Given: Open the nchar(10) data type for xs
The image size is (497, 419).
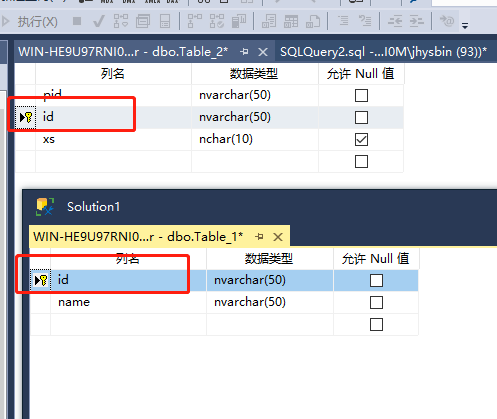Looking at the screenshot, I should (x=255, y=139).
